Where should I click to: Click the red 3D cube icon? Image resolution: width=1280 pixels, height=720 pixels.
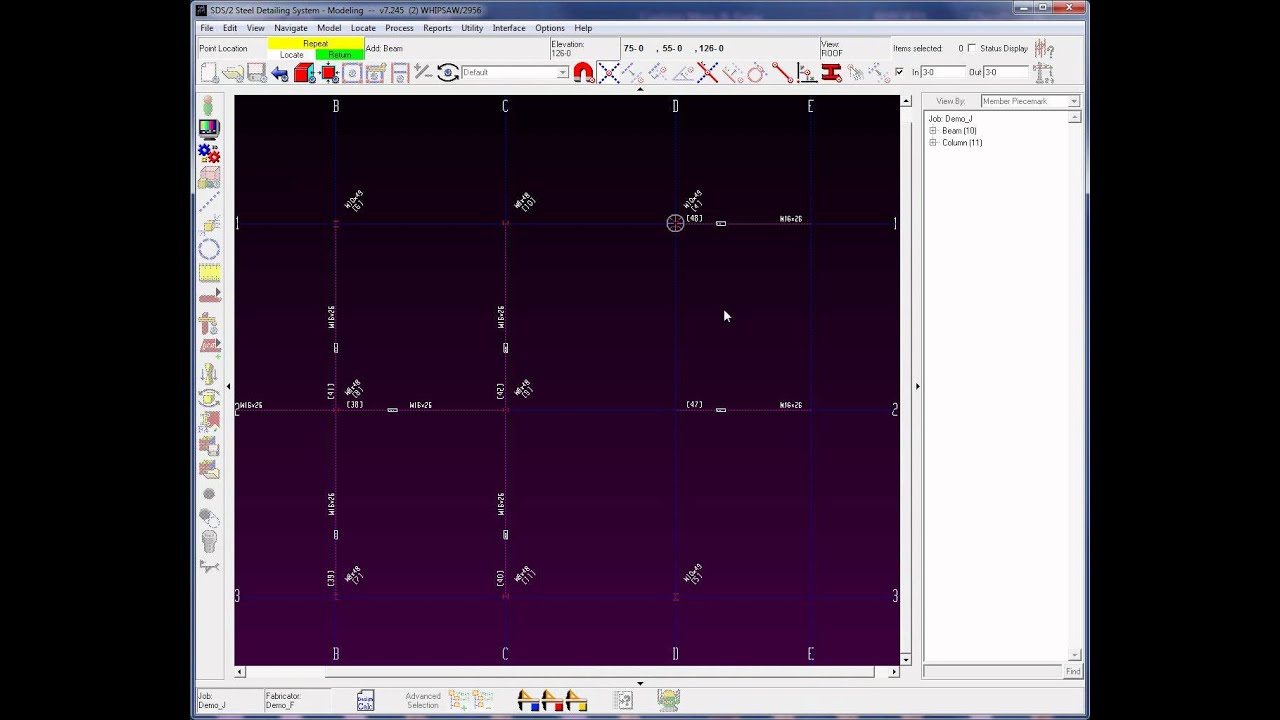[x=304, y=73]
